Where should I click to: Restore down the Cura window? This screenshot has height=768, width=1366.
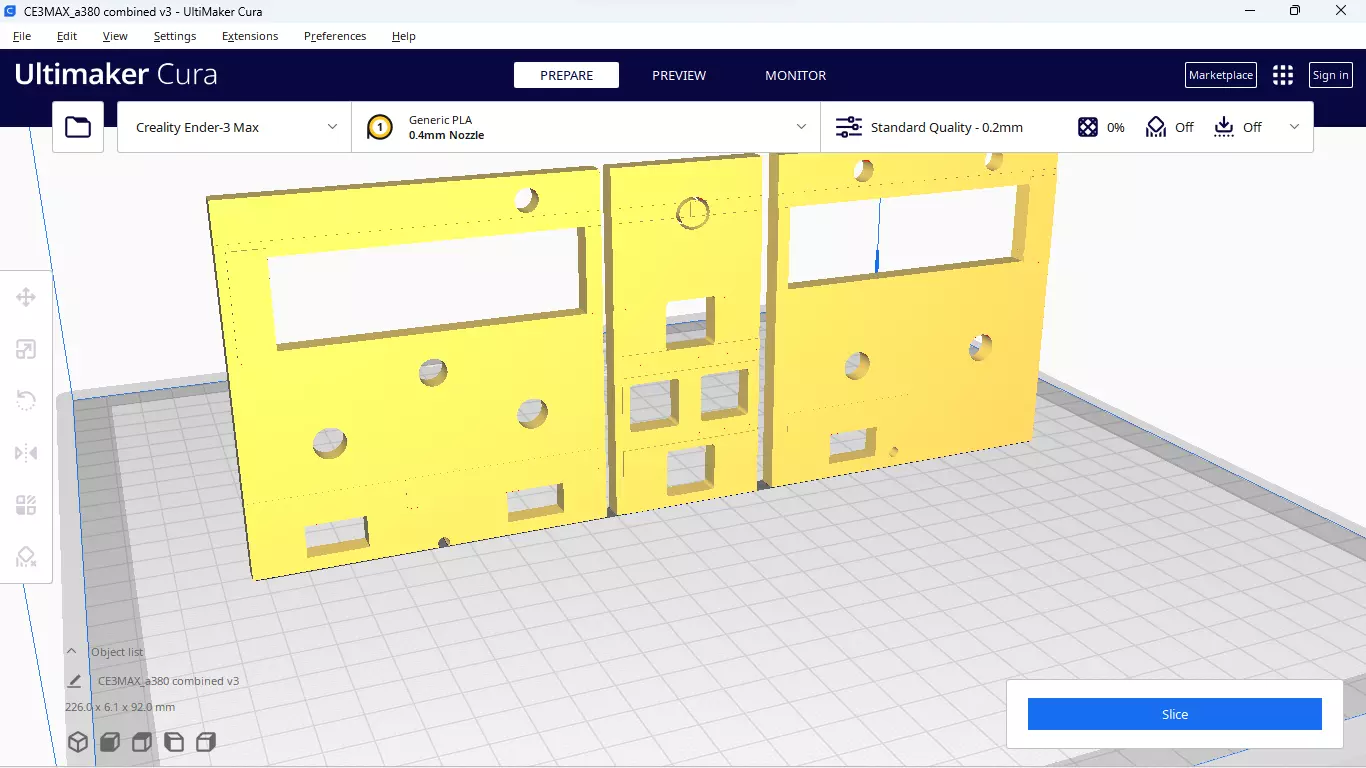pos(1295,10)
